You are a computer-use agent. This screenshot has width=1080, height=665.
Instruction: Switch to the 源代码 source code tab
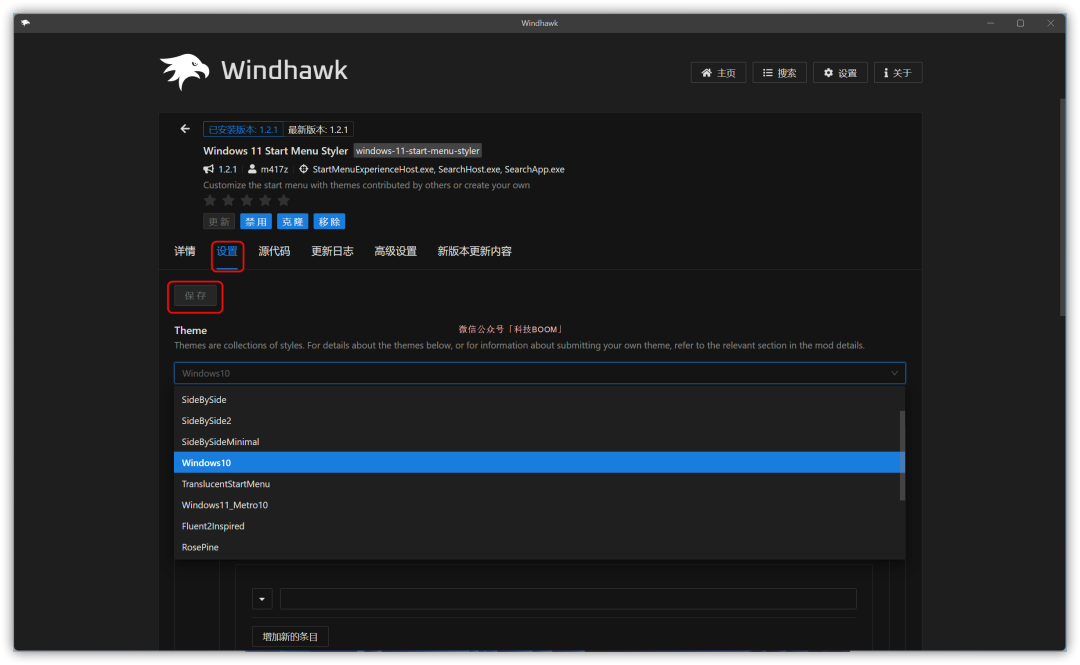pos(274,252)
